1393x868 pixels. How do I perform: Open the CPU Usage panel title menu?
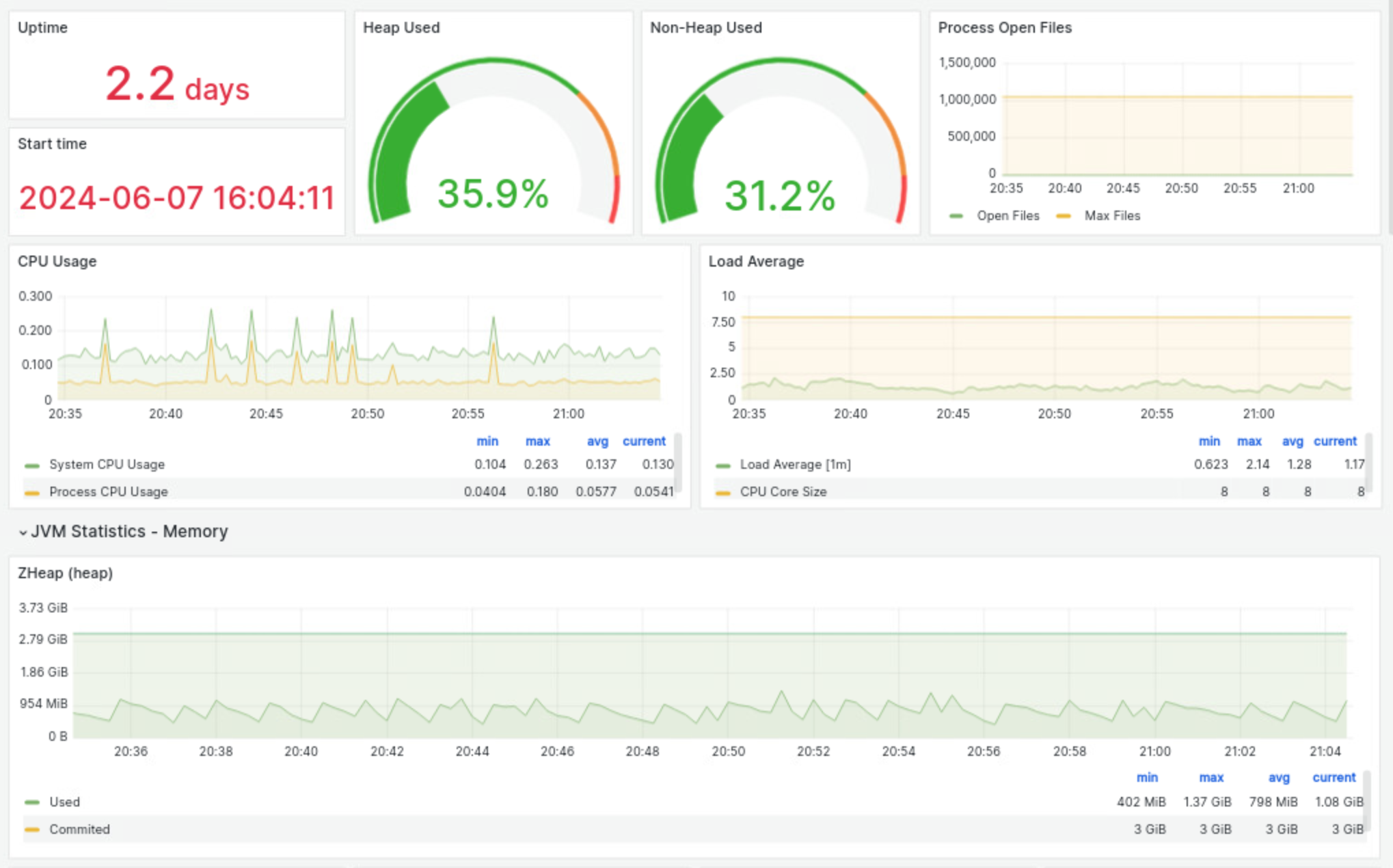[x=57, y=261]
